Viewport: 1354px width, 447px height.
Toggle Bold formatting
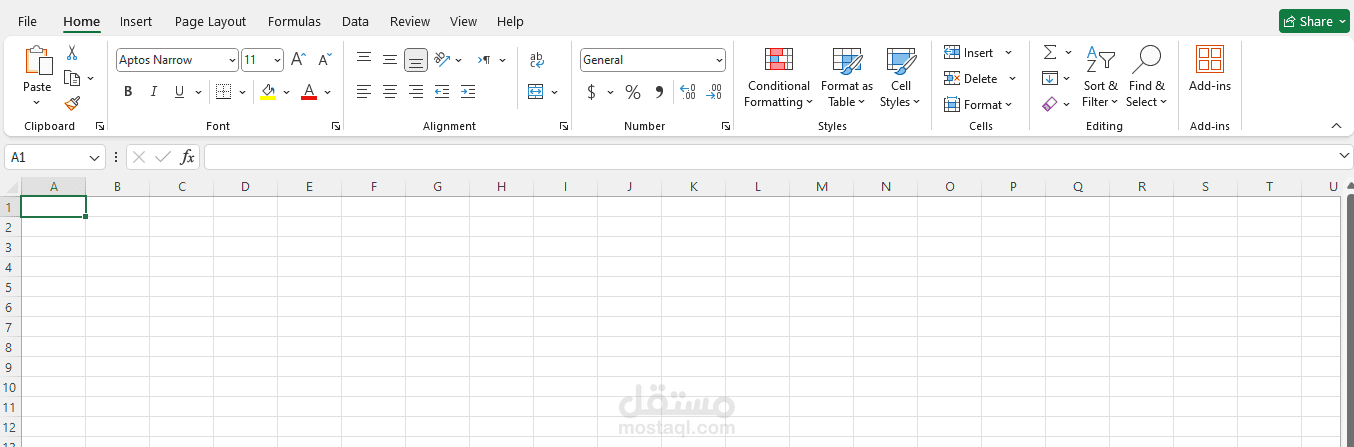128,92
